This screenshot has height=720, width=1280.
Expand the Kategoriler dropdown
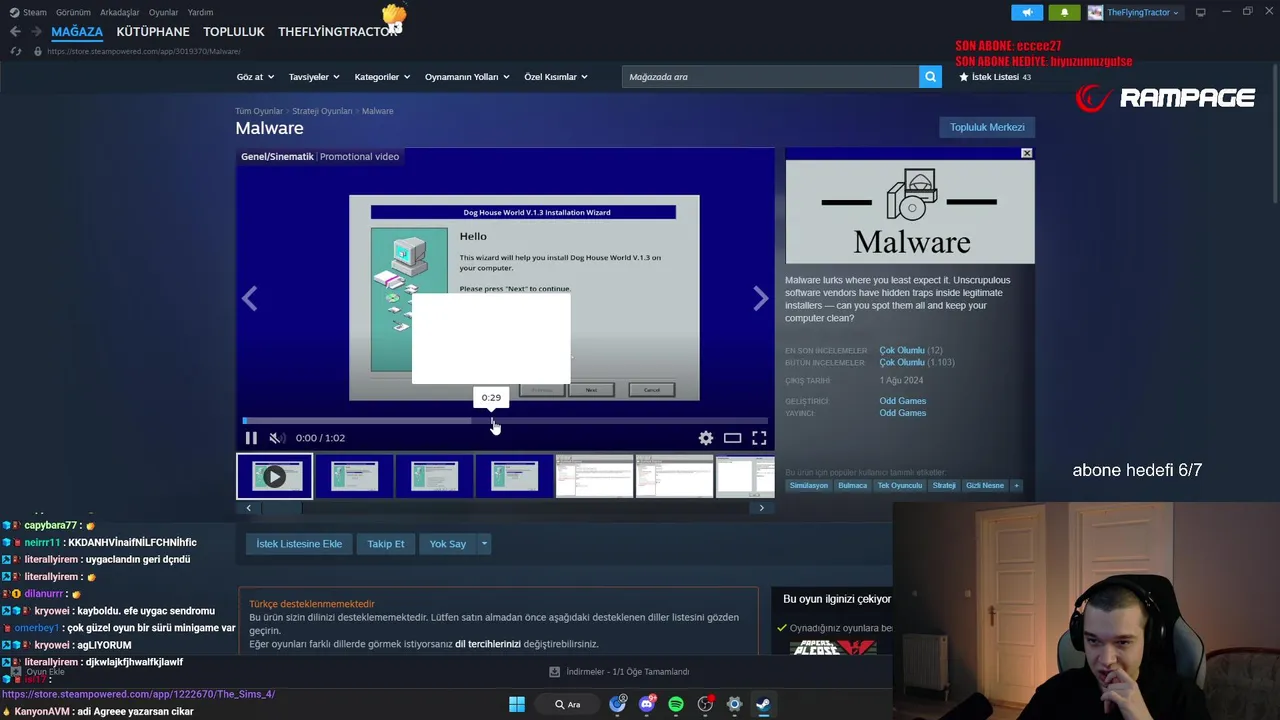point(382,77)
